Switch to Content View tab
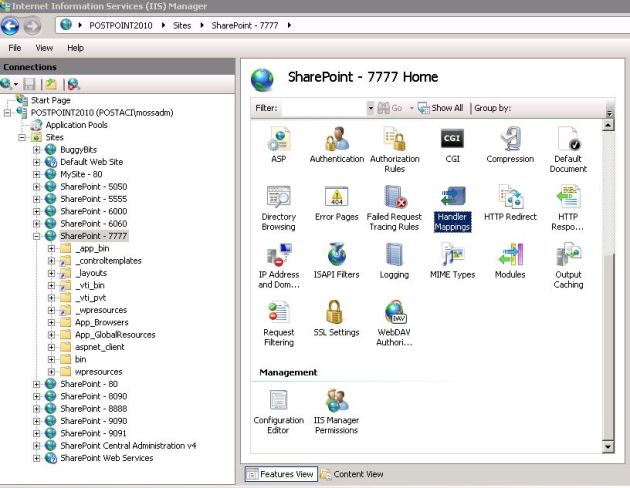The height and width of the screenshot is (488, 630). (351, 474)
